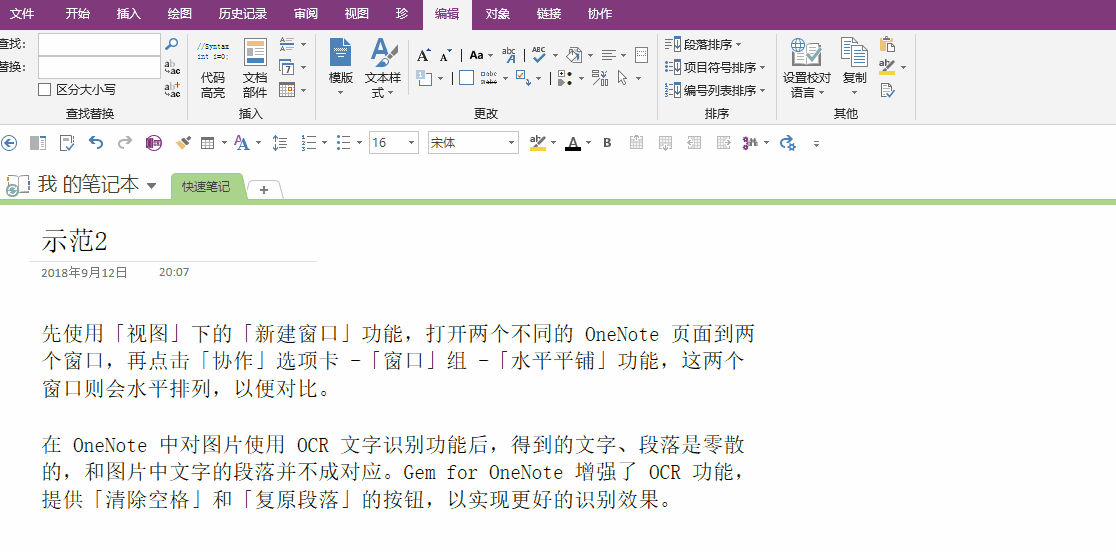The height and width of the screenshot is (552, 1116).
Task: Click the replace-all icon with the orange plus
Action: [x=172, y=90]
